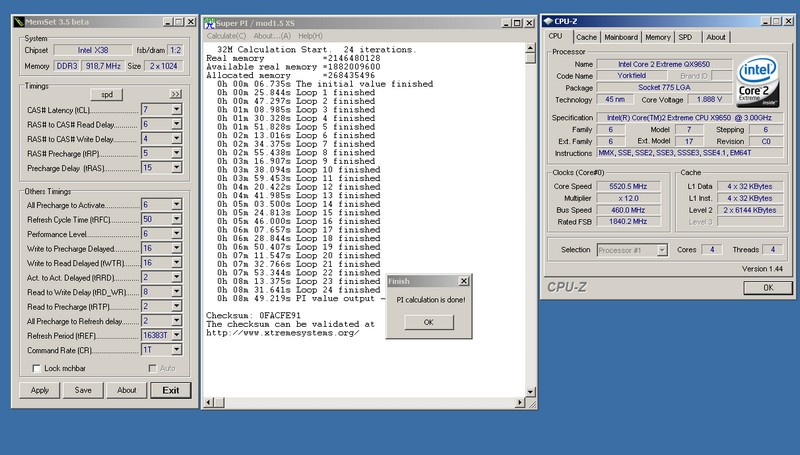Open Refresh Cycle Time (tRFC) dropdown
This screenshot has width=800, height=455.
pyautogui.click(x=177, y=219)
